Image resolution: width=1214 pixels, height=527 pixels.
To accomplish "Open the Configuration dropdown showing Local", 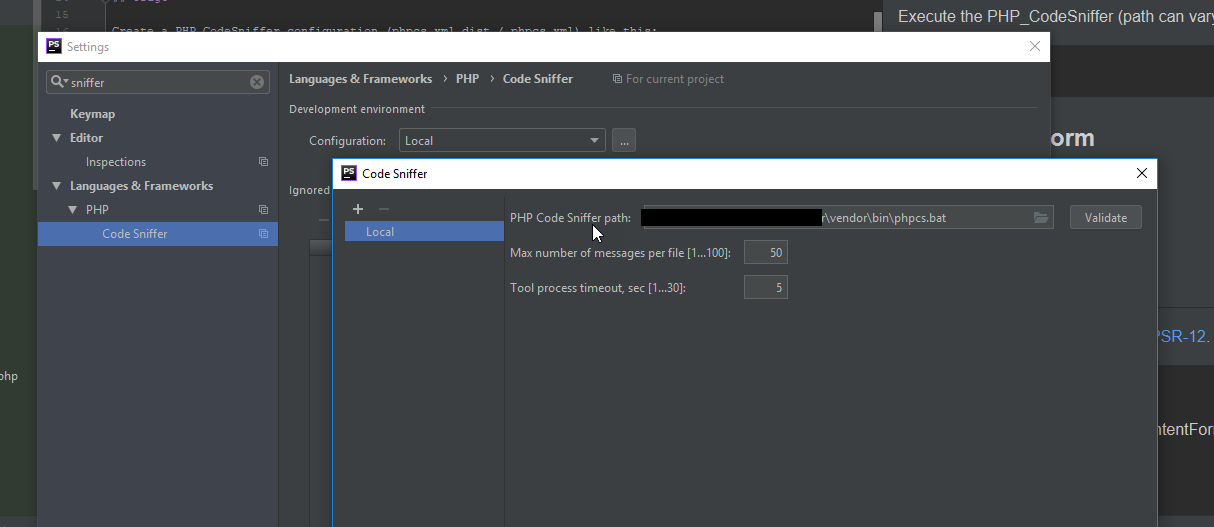I will click(x=502, y=141).
